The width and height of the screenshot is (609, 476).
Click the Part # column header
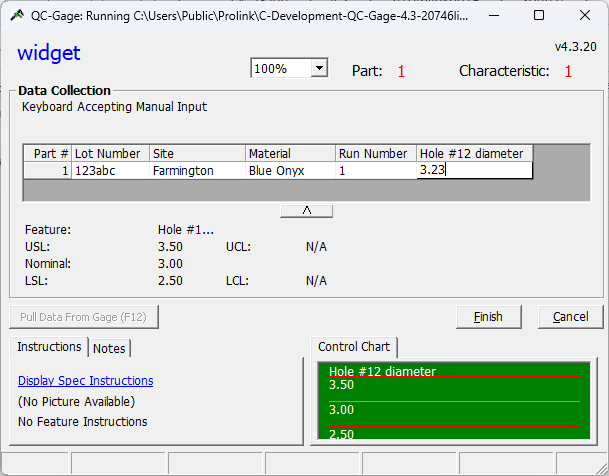47,153
